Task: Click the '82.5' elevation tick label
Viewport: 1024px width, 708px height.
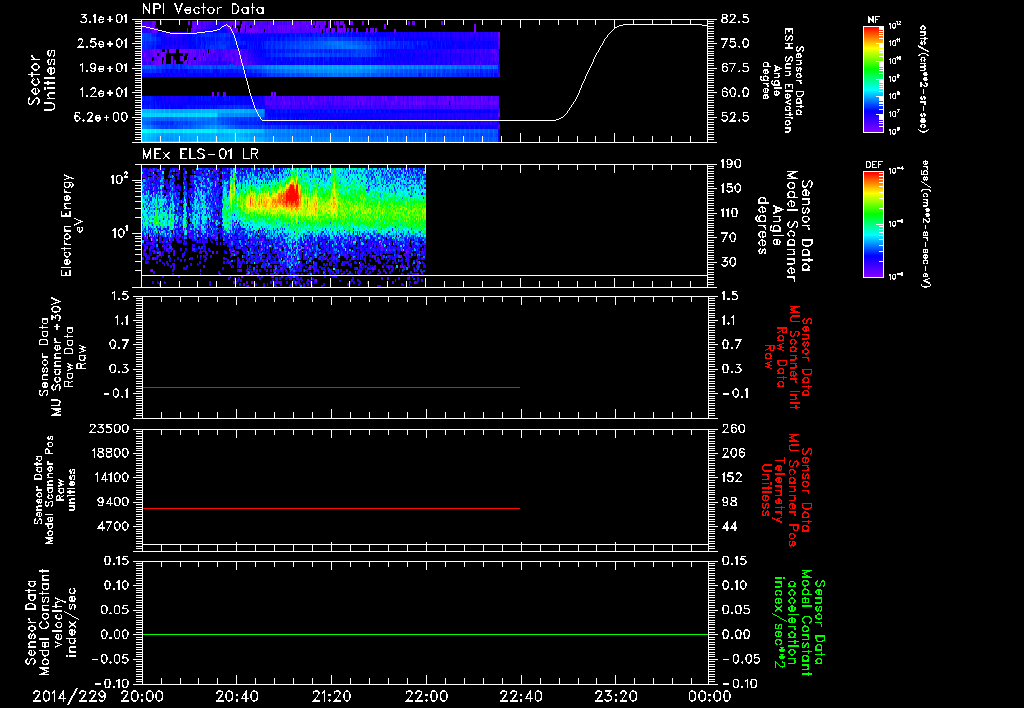Action: tap(735, 19)
